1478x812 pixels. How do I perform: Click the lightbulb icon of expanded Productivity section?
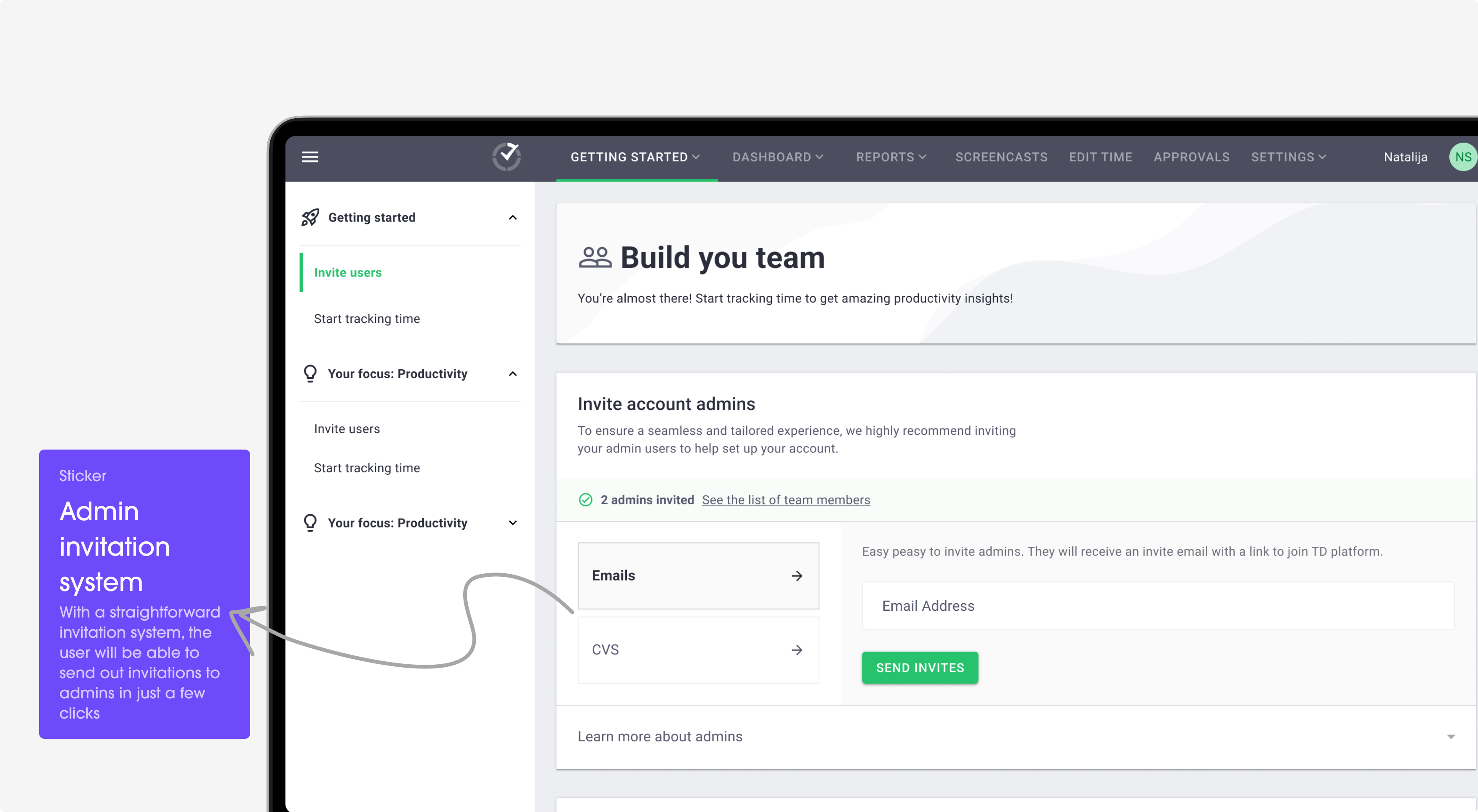[x=310, y=374]
